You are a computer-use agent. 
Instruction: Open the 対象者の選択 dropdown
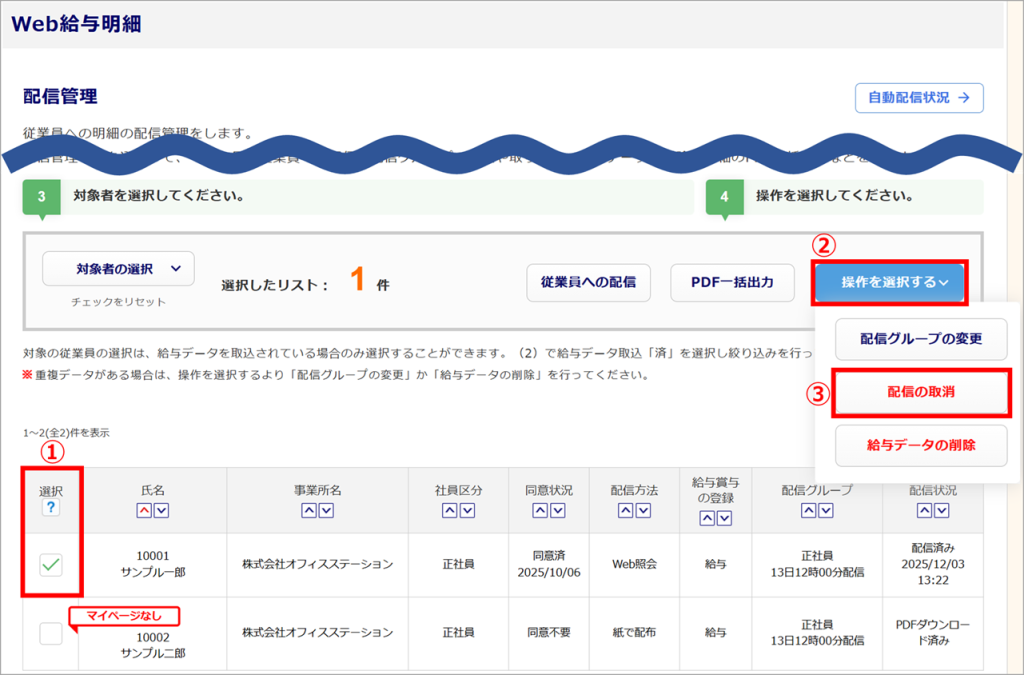[118, 268]
